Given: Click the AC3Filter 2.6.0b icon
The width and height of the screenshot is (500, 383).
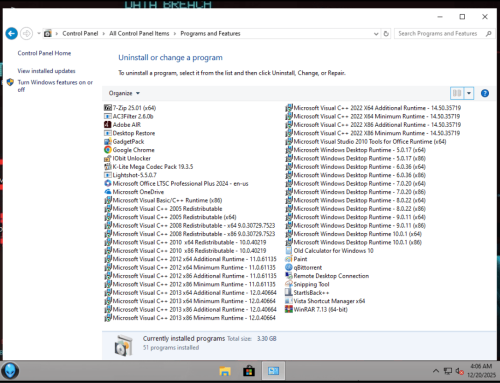Looking at the screenshot, I should pos(108,116).
